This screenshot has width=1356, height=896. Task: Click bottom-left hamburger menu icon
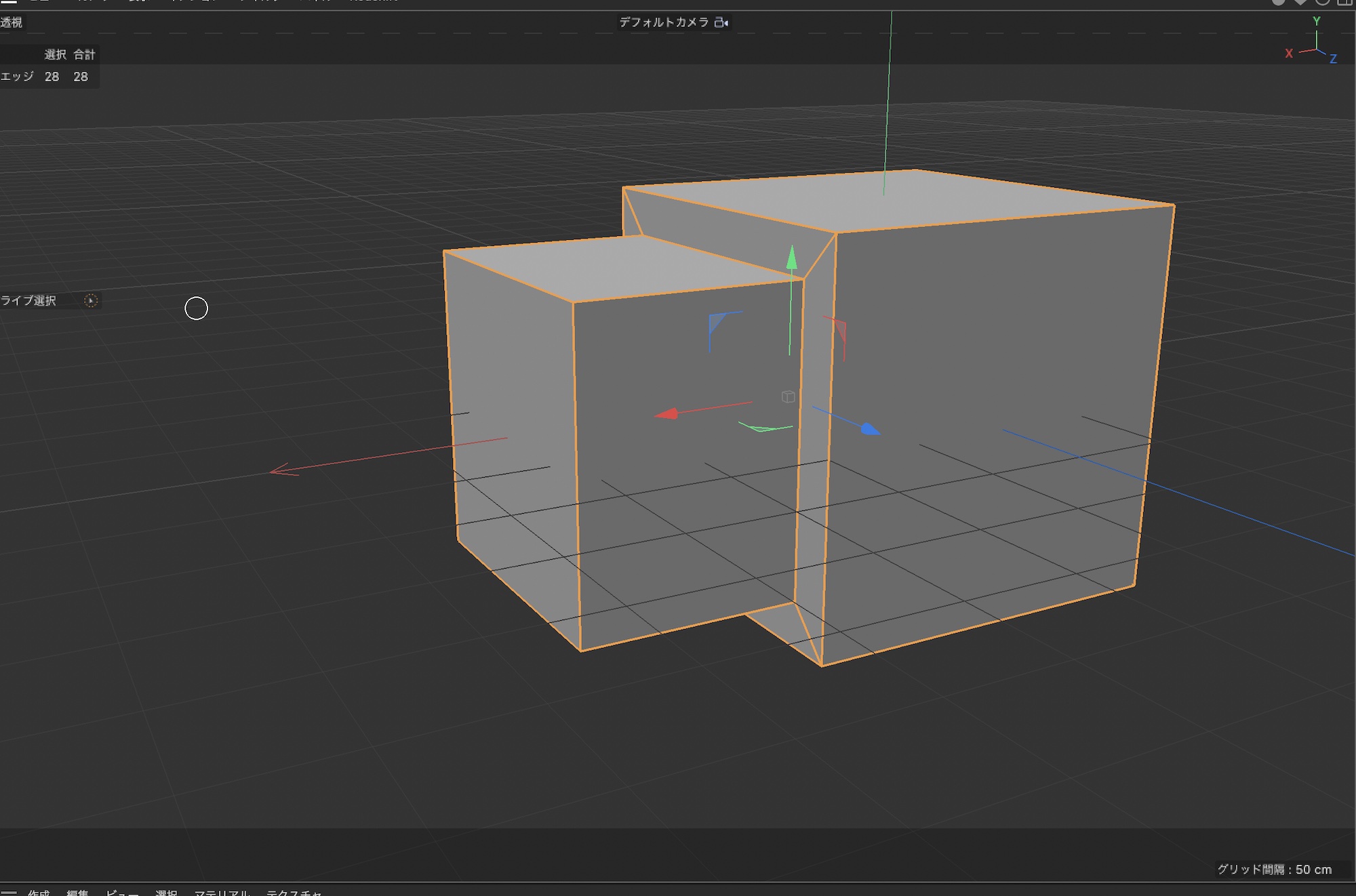(x=9, y=892)
